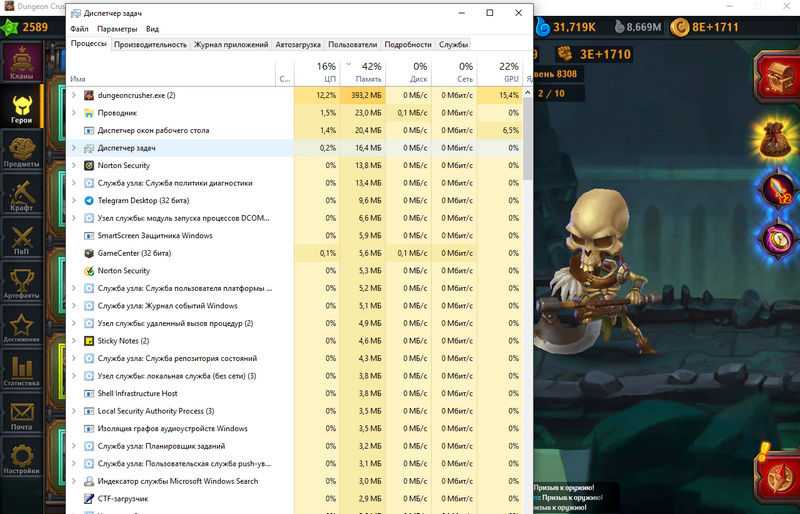Open the Clans icon in game sidebar
This screenshot has width=800, height=514.
tap(21, 63)
